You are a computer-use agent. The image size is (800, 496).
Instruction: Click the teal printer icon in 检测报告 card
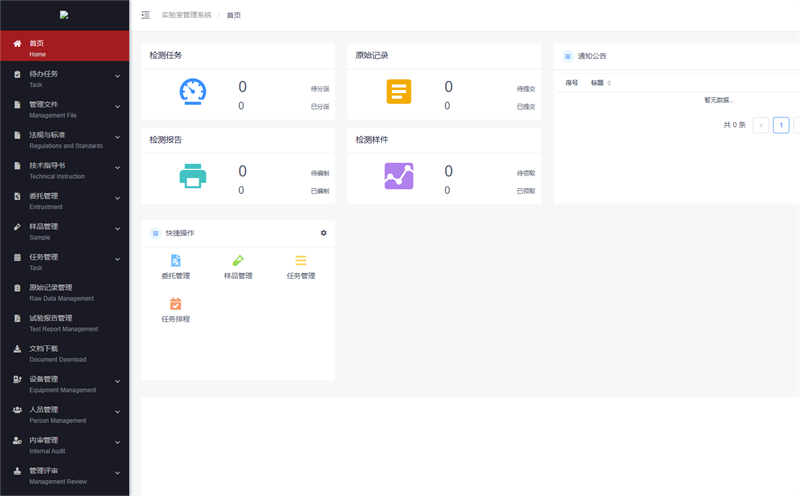pos(192,176)
